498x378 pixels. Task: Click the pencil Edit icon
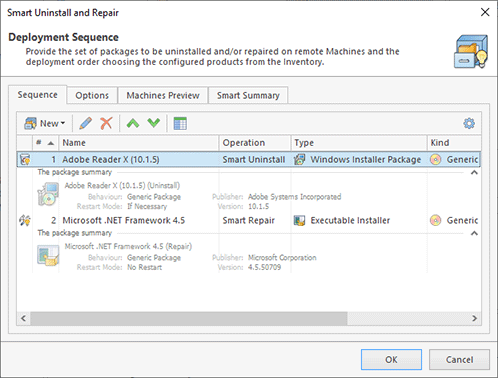pos(85,124)
